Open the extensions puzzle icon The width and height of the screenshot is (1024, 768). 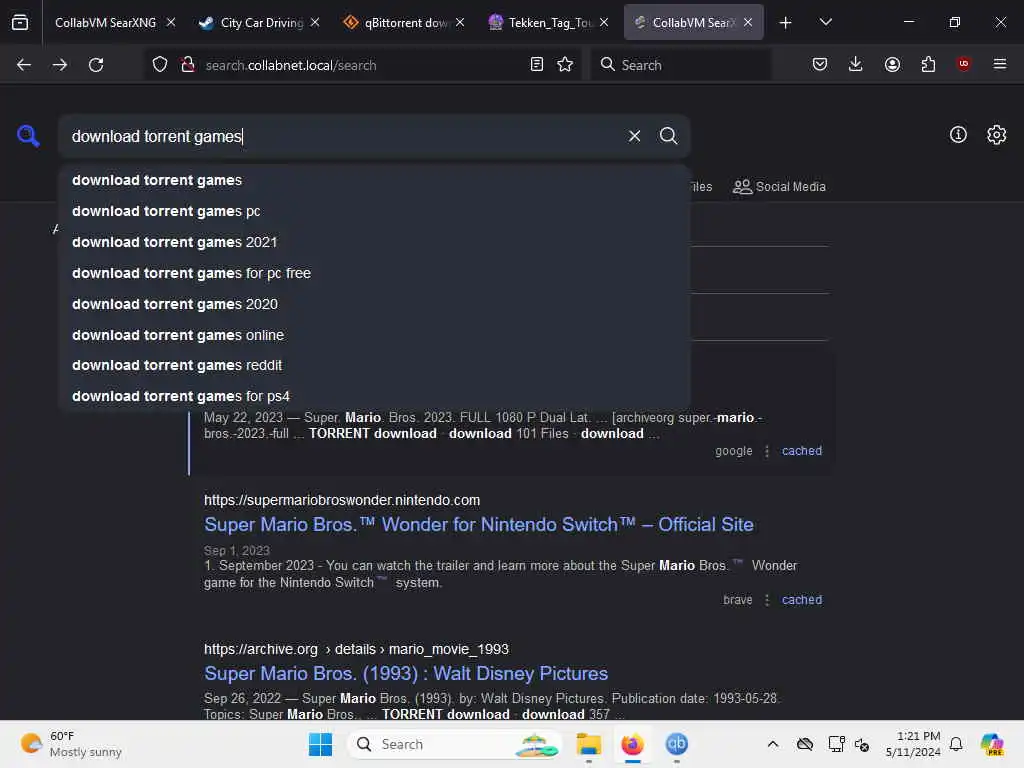pyautogui.click(x=928, y=64)
